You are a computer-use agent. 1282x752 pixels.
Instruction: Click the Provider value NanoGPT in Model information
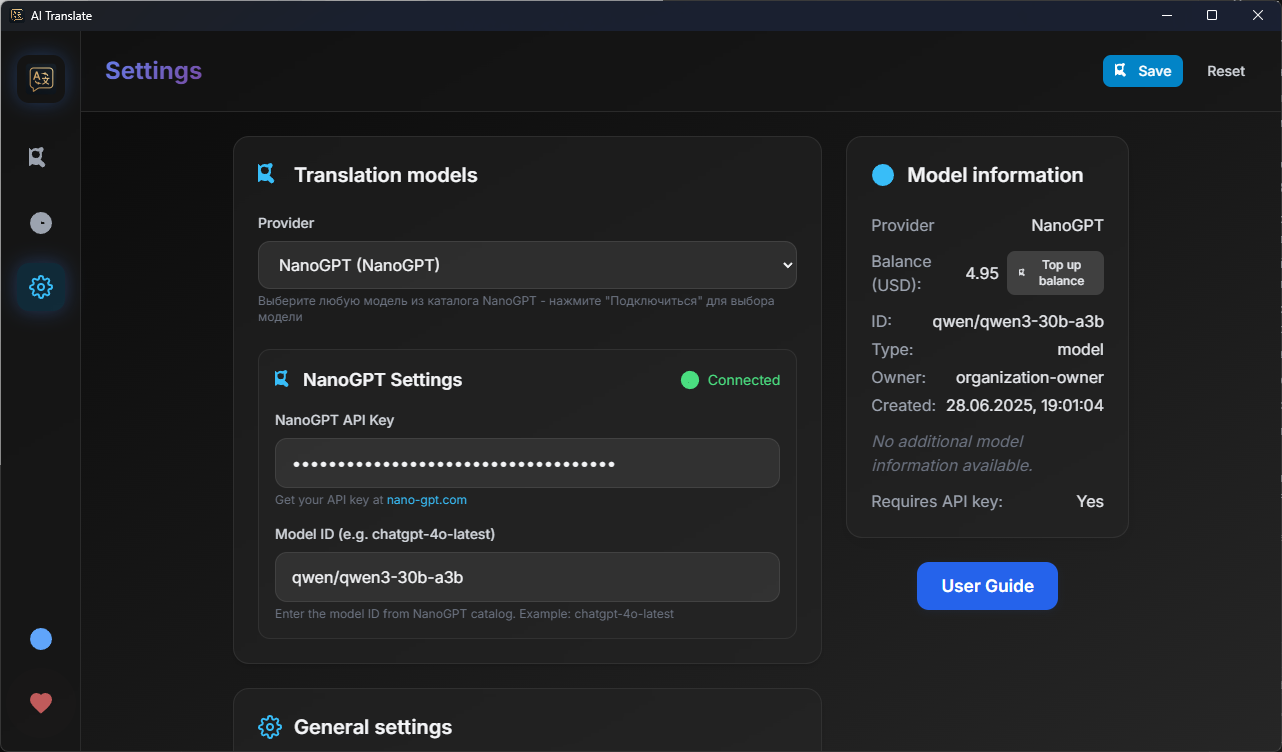coord(1068,226)
